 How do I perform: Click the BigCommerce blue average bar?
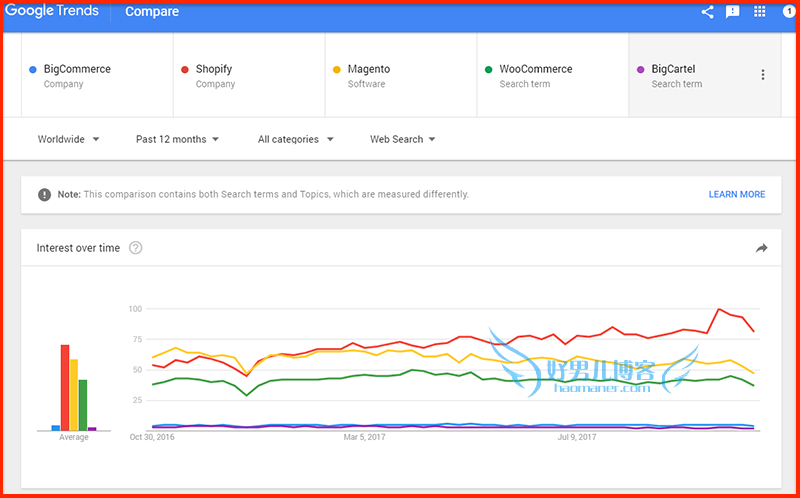click(x=56, y=428)
